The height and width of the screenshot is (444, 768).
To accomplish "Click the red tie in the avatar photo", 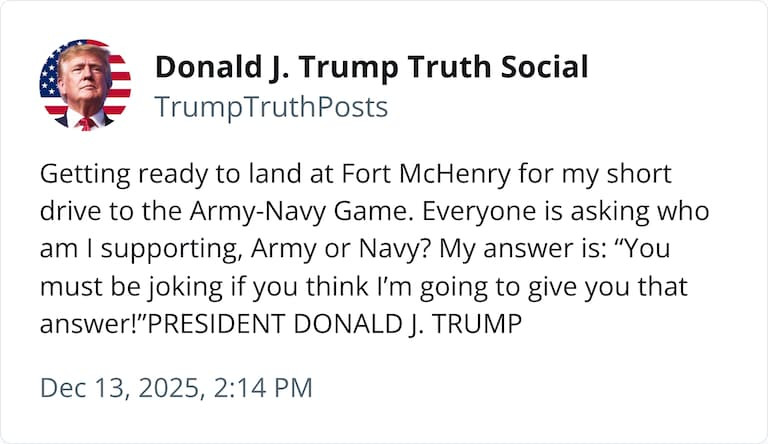I will pyautogui.click(x=86, y=123).
